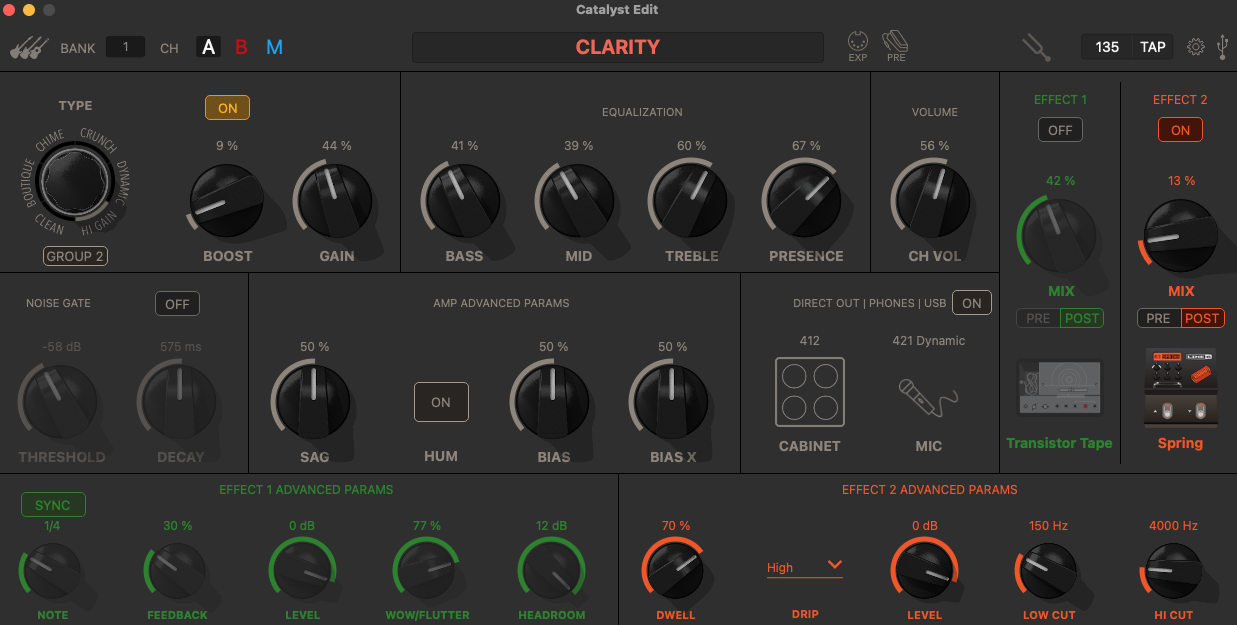The image size is (1237, 625).
Task: Open the CLARITY preset name selector
Action: 618,47
